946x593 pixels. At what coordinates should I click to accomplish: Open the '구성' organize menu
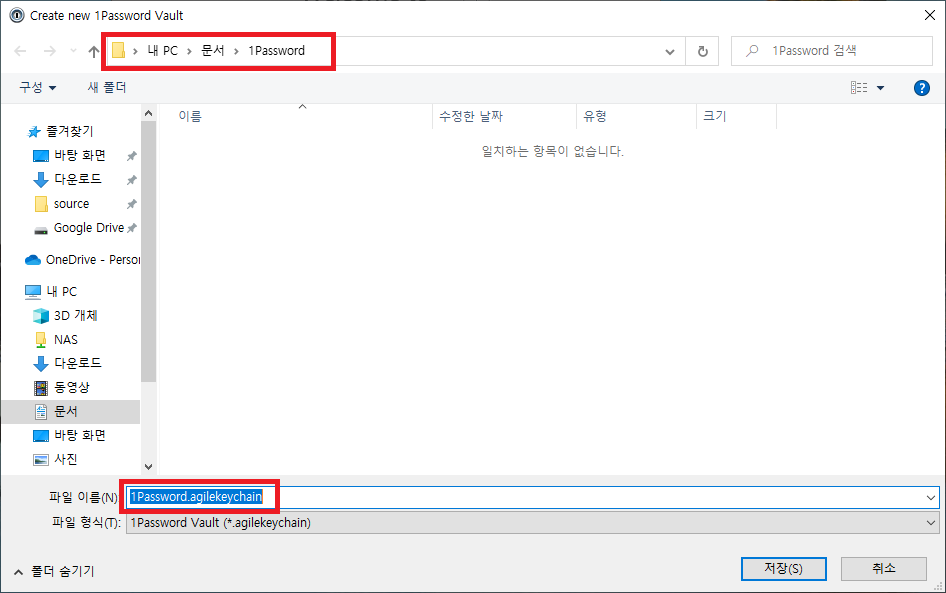tap(37, 87)
